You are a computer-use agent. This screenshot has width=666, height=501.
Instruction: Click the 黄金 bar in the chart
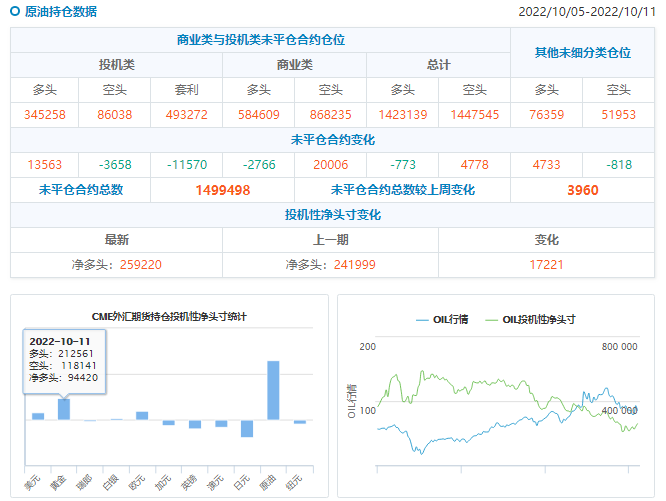[64, 409]
